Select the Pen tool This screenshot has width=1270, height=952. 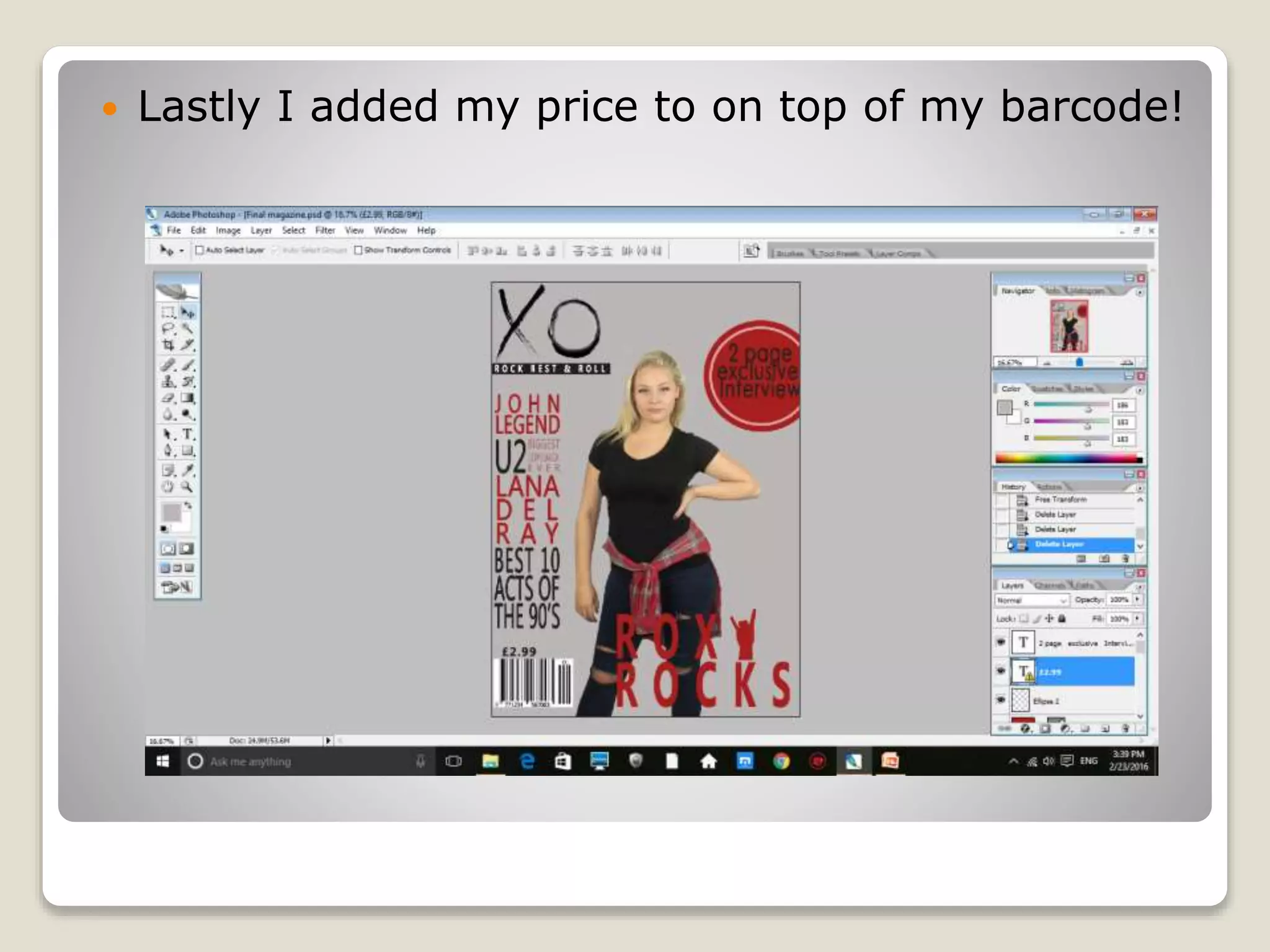click(x=168, y=450)
